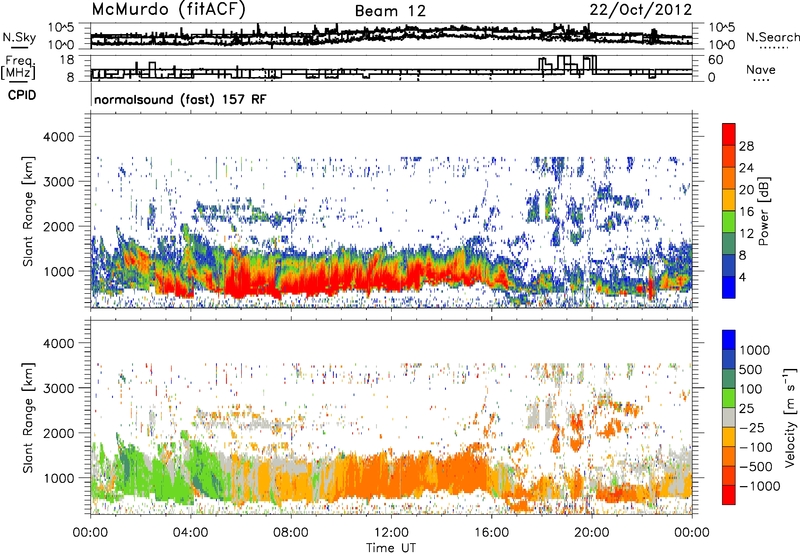Viewport: 800px width, 554px height.
Task: Select the light green 25–100 Velocity segment
Action: [x=729, y=398]
